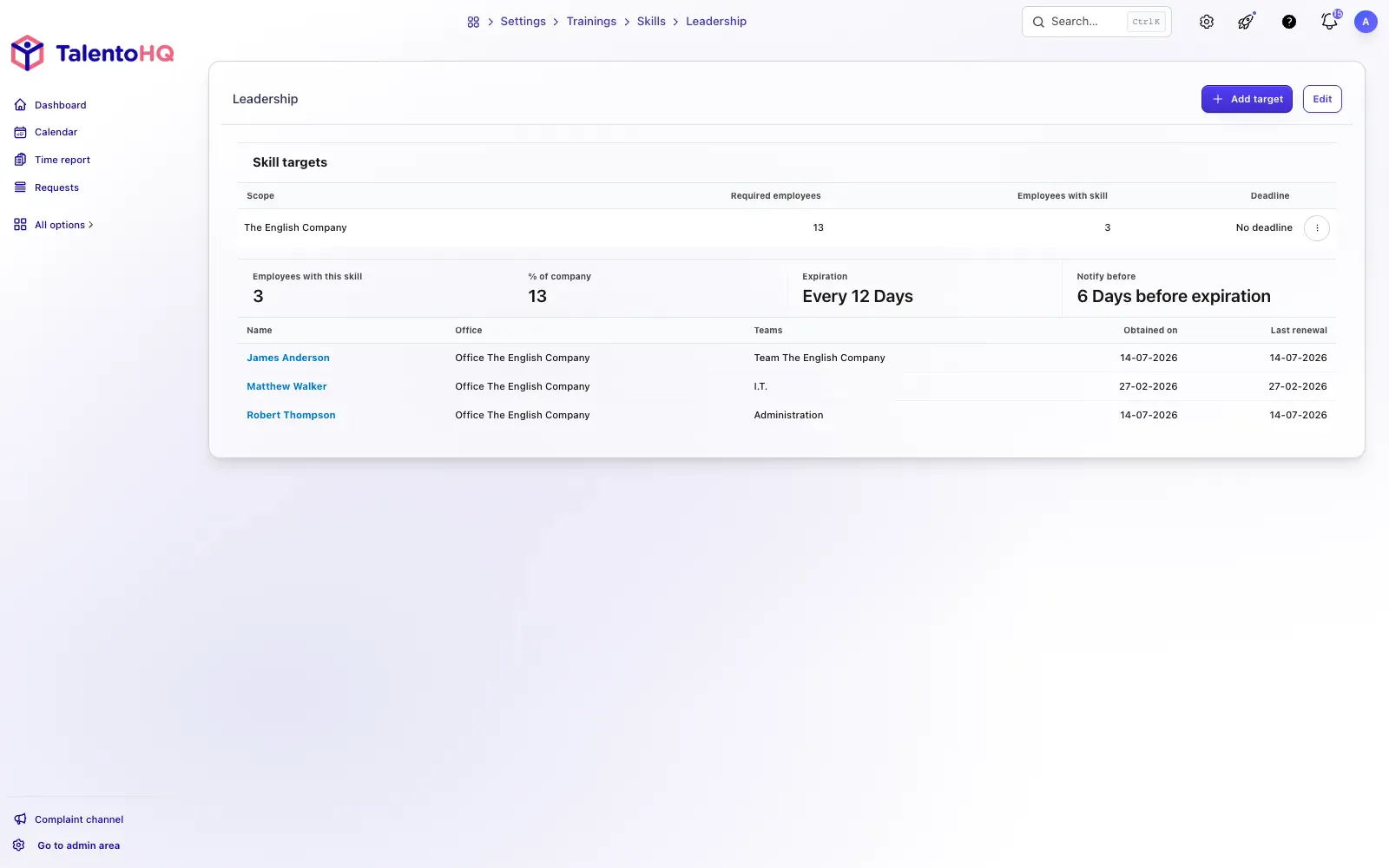
Task: Click the TalentoHQ logo
Action: (92, 53)
